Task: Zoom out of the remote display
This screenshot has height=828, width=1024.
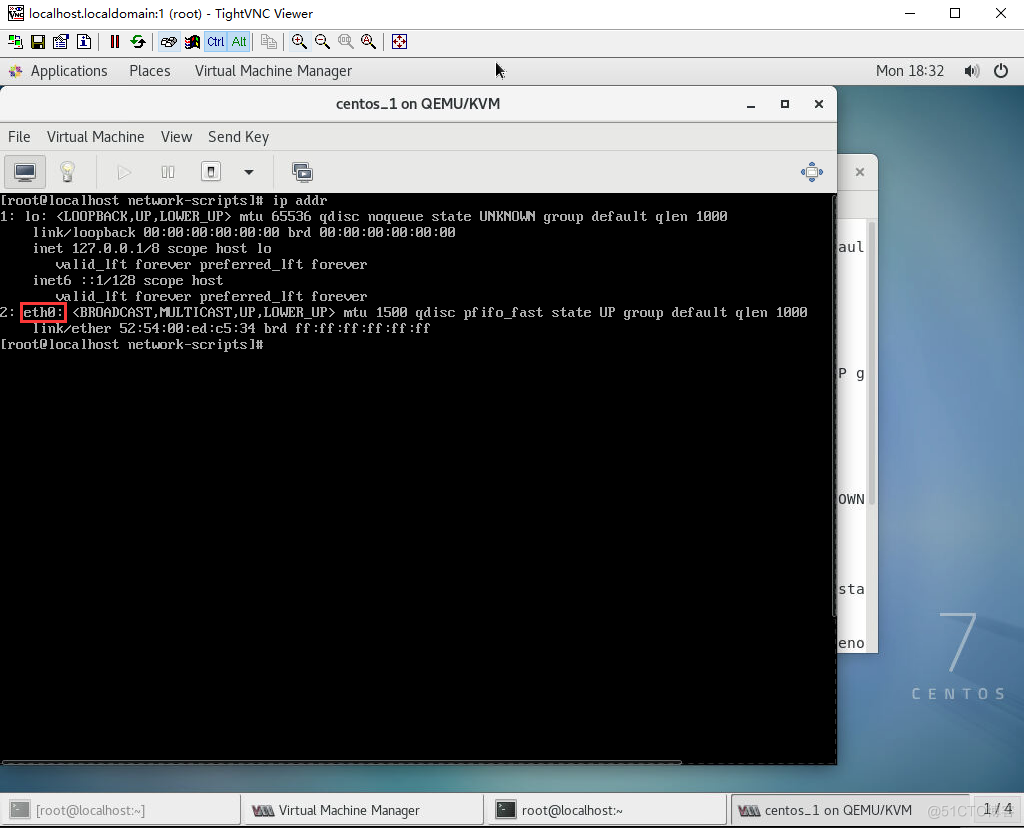Action: [x=322, y=42]
